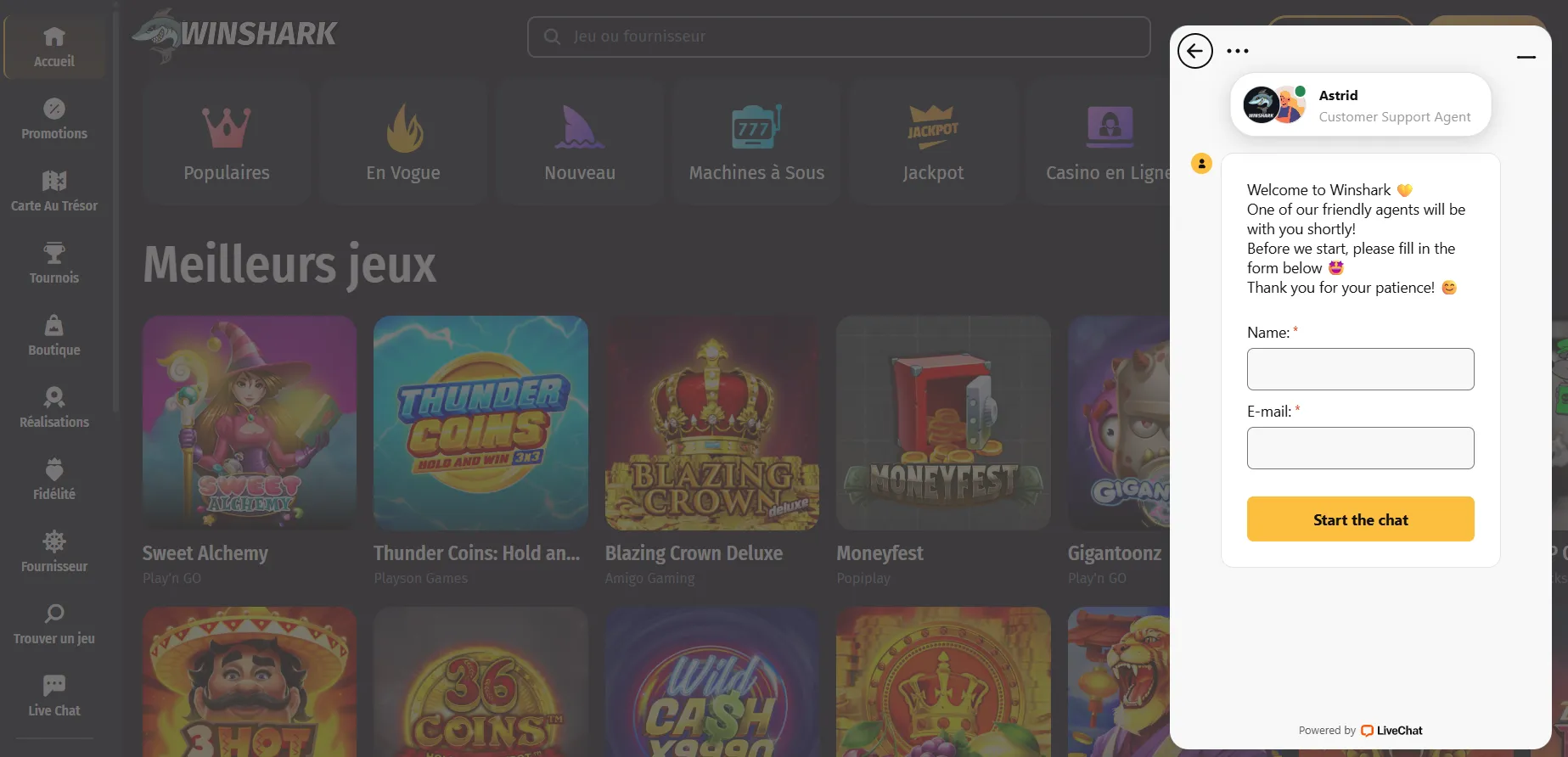
Task: Open Thunder Coins game thumbnail
Action: coord(481,423)
